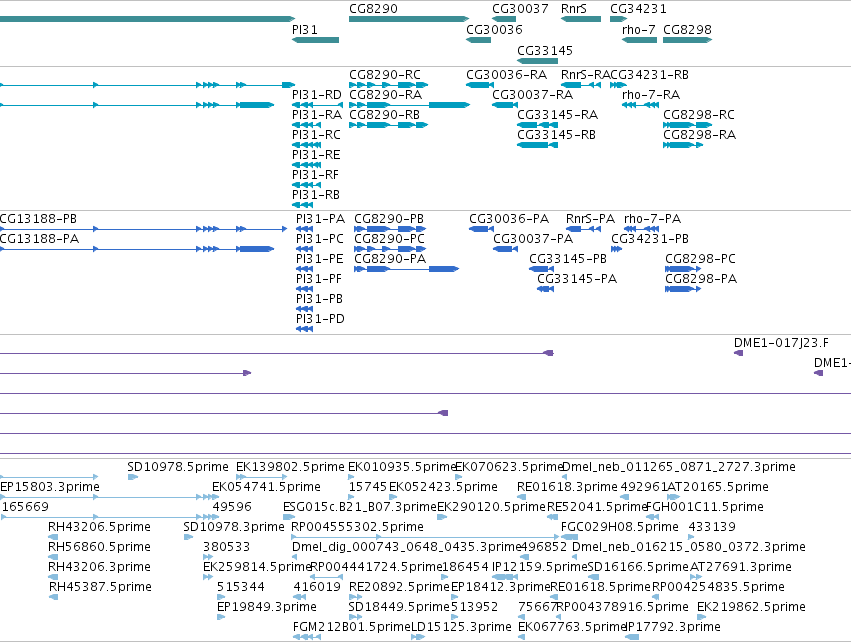The image size is (851, 642).
Task: Select the CG30037 gene label
Action: 520,9
